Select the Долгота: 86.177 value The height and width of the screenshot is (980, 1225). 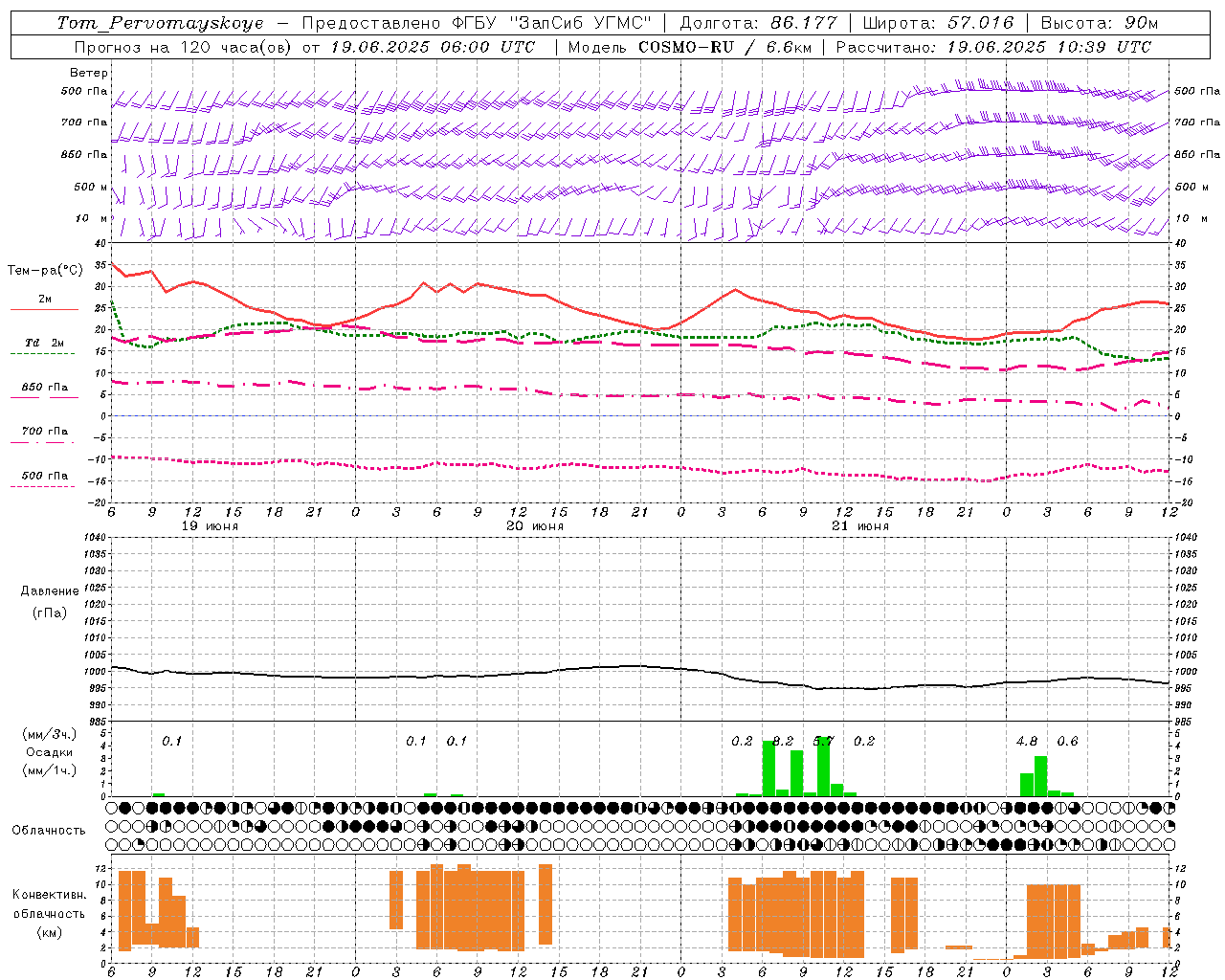pyautogui.click(x=759, y=23)
